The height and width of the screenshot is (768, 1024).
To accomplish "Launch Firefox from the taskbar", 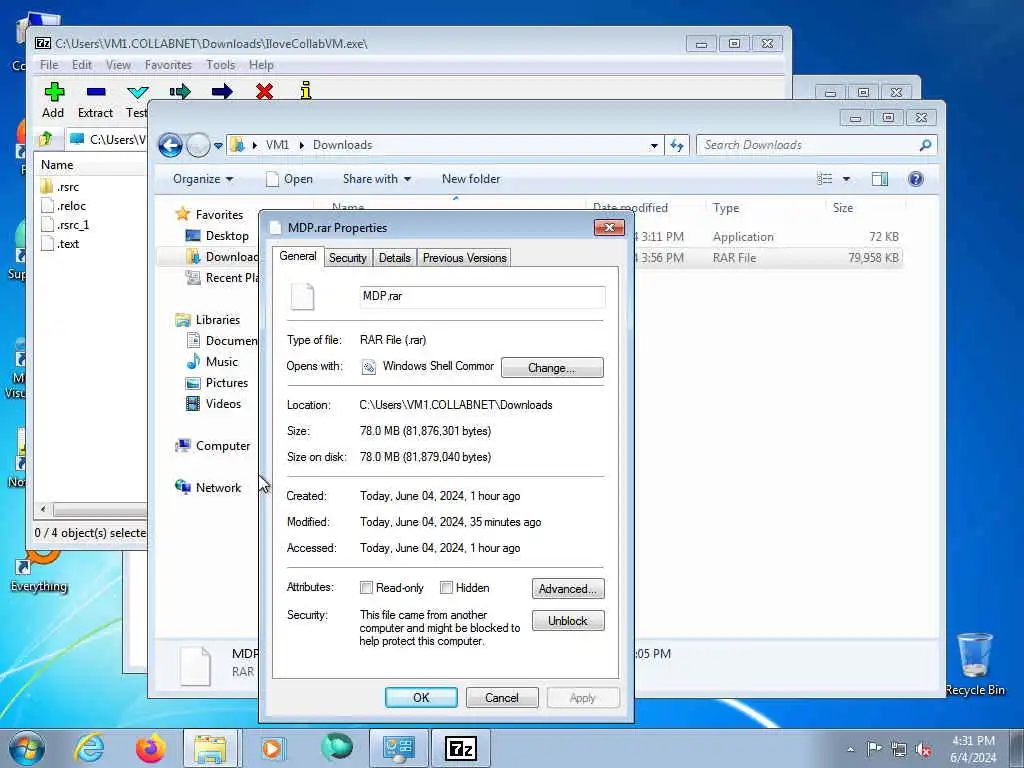I will pyautogui.click(x=151, y=748).
